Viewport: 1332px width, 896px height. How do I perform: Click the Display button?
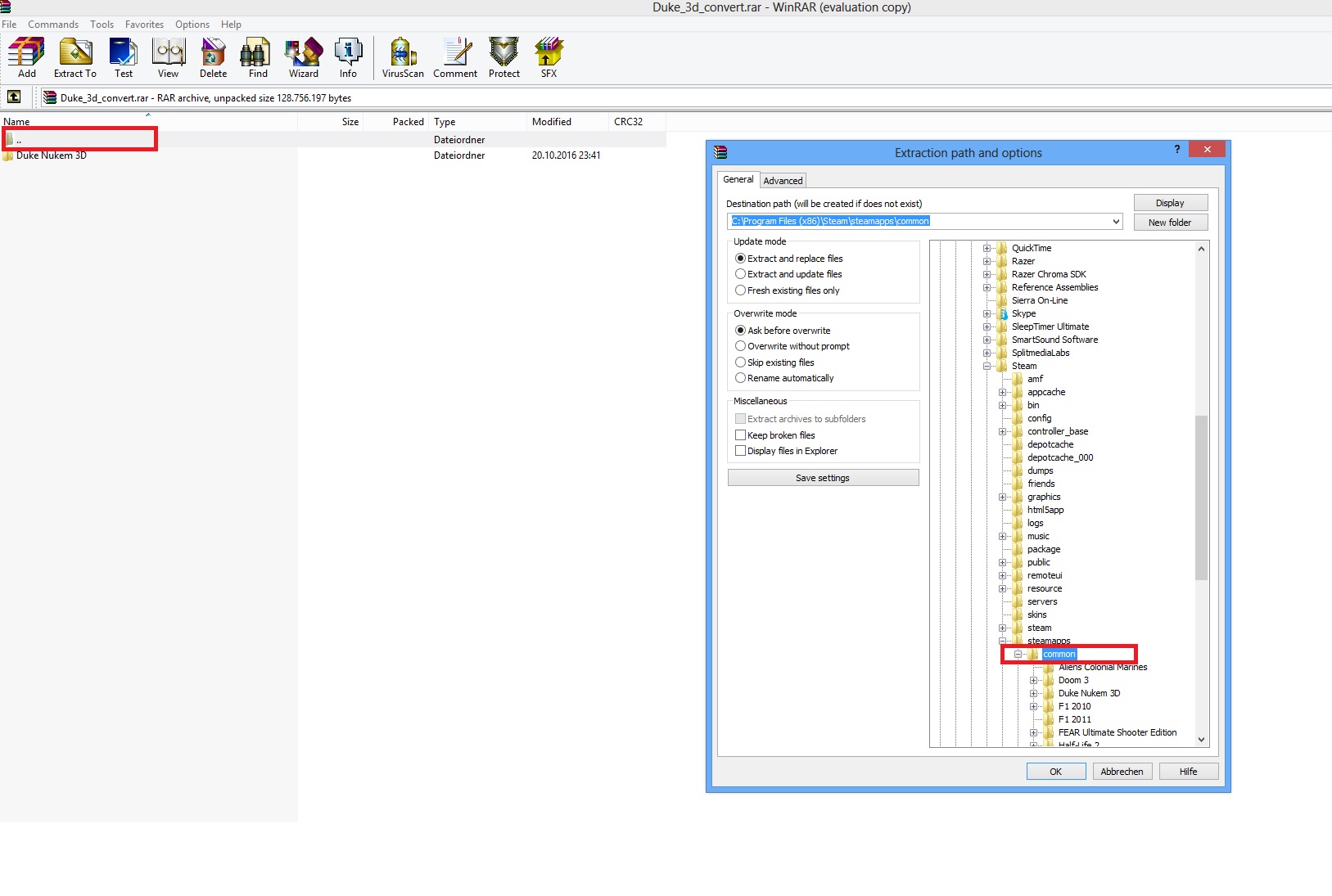(1170, 203)
